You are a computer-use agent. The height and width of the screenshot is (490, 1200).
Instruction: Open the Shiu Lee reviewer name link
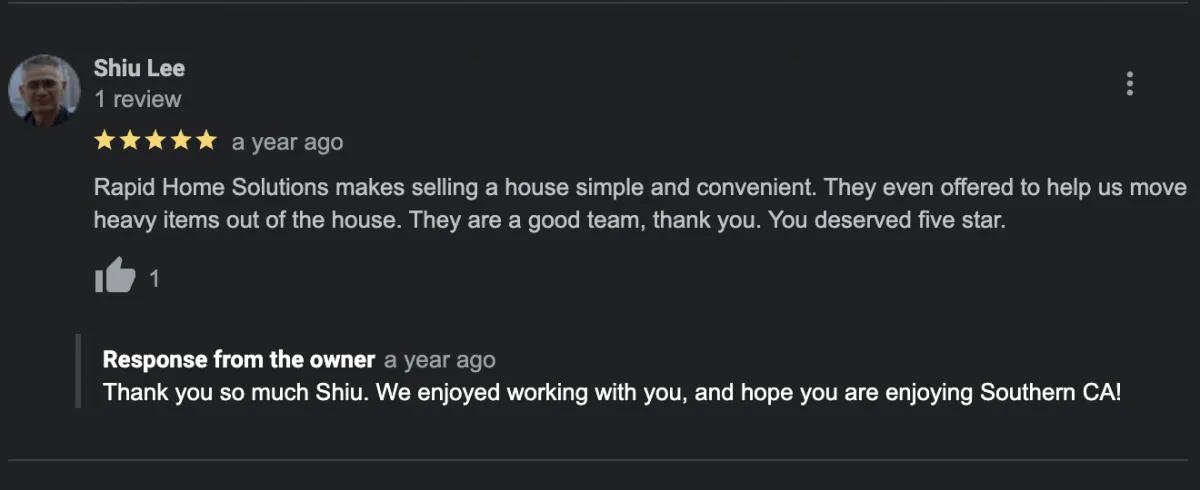coord(139,68)
